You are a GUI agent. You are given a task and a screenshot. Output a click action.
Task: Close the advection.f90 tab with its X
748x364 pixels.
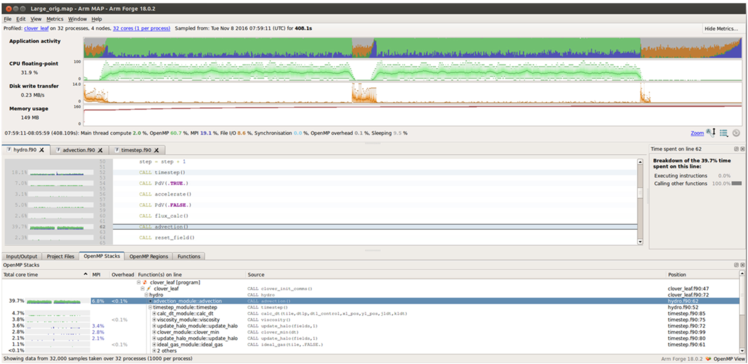[x=100, y=150]
